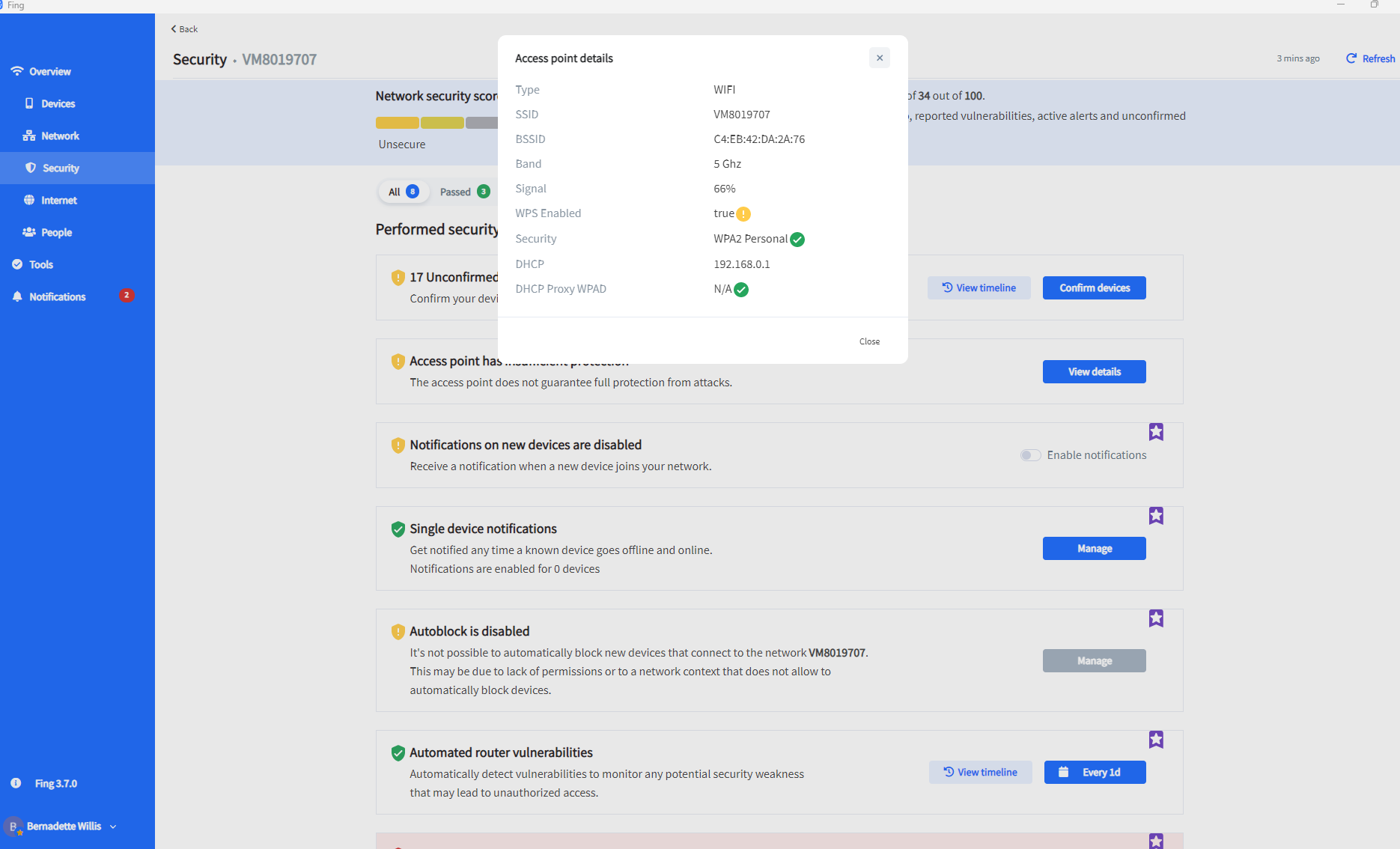Click the network security score bar
The image size is (1400, 849).
point(436,123)
